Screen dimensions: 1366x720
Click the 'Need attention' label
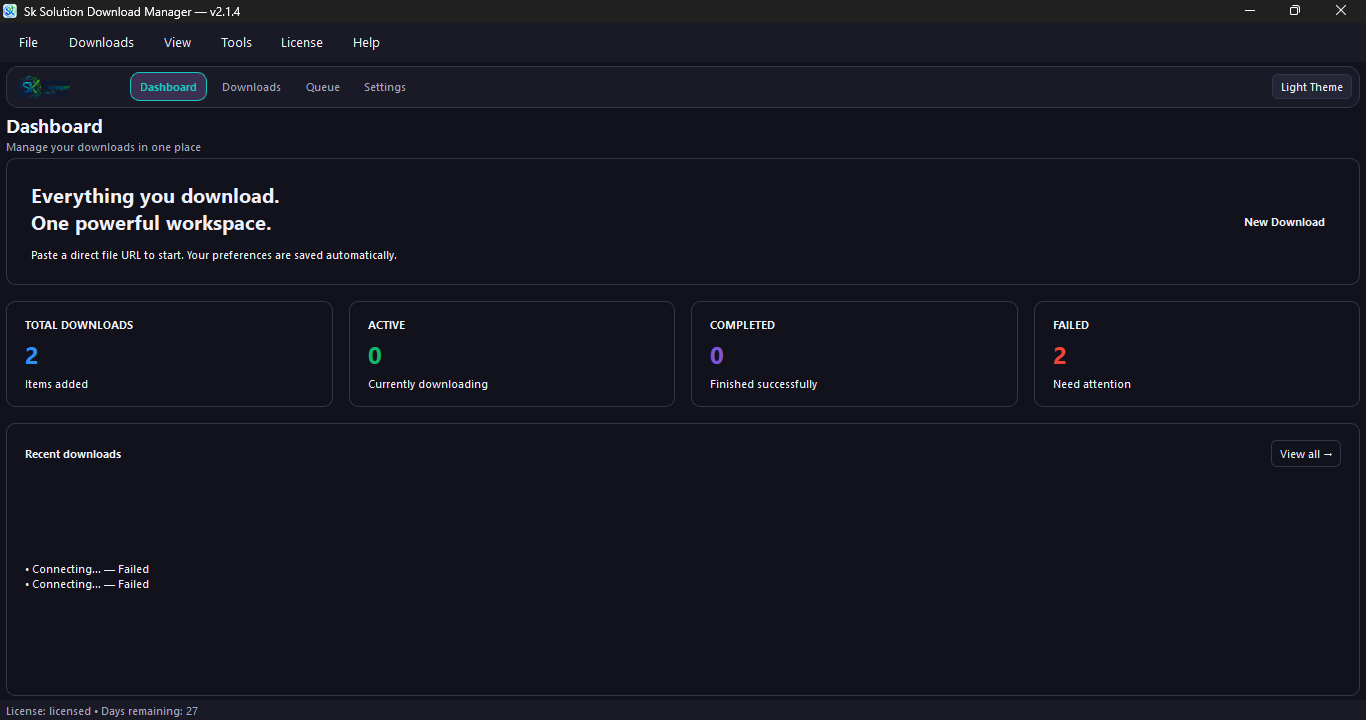click(x=1092, y=384)
